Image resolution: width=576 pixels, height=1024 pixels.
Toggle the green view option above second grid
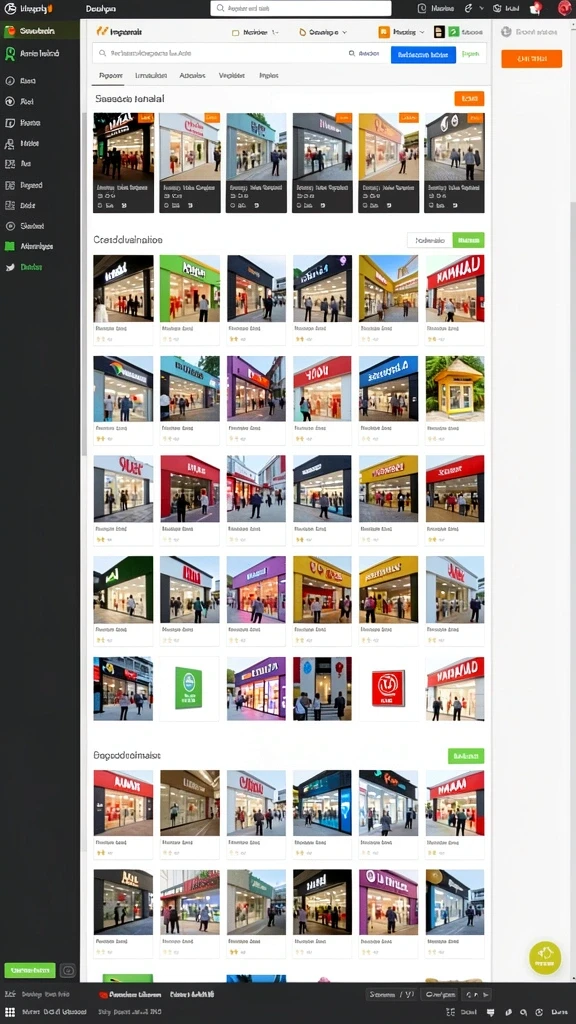[468, 240]
